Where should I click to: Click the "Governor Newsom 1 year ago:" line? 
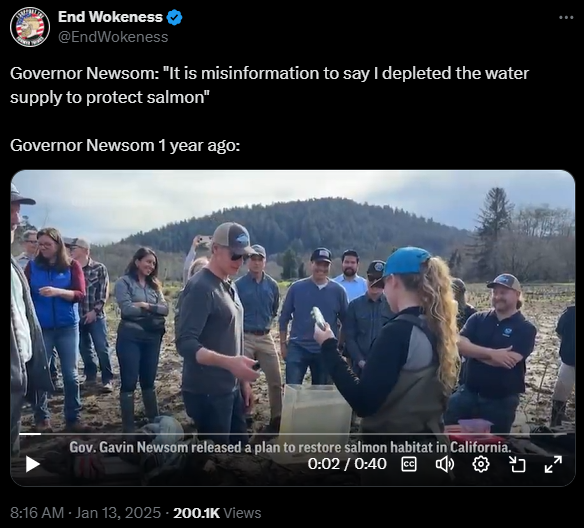point(125,145)
